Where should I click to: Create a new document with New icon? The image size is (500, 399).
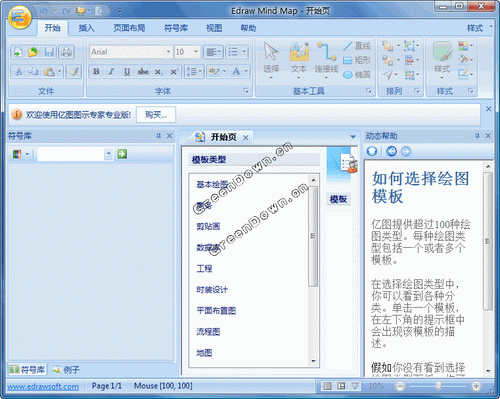coord(18,52)
